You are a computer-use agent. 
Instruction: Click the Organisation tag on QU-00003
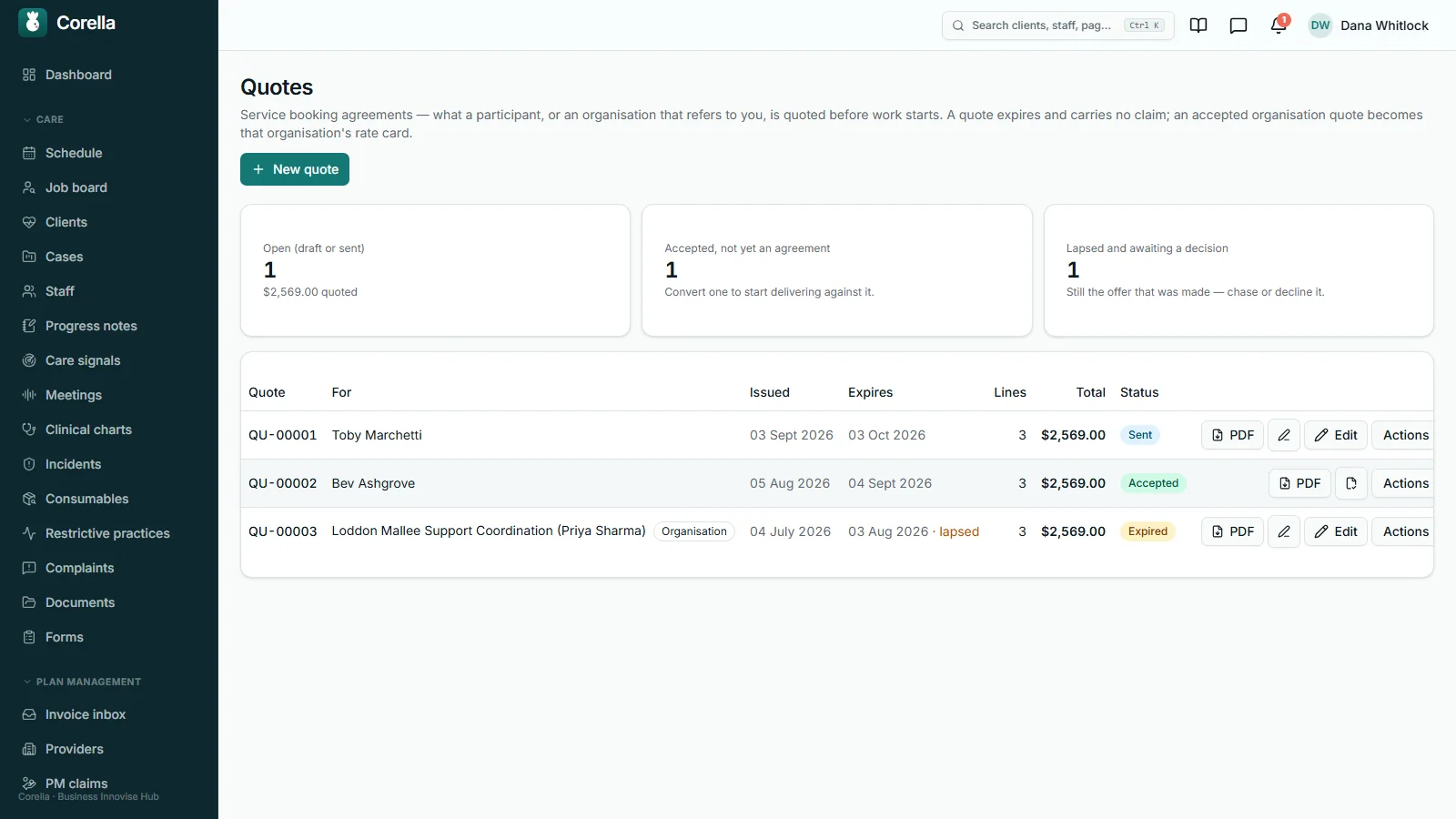(x=694, y=531)
